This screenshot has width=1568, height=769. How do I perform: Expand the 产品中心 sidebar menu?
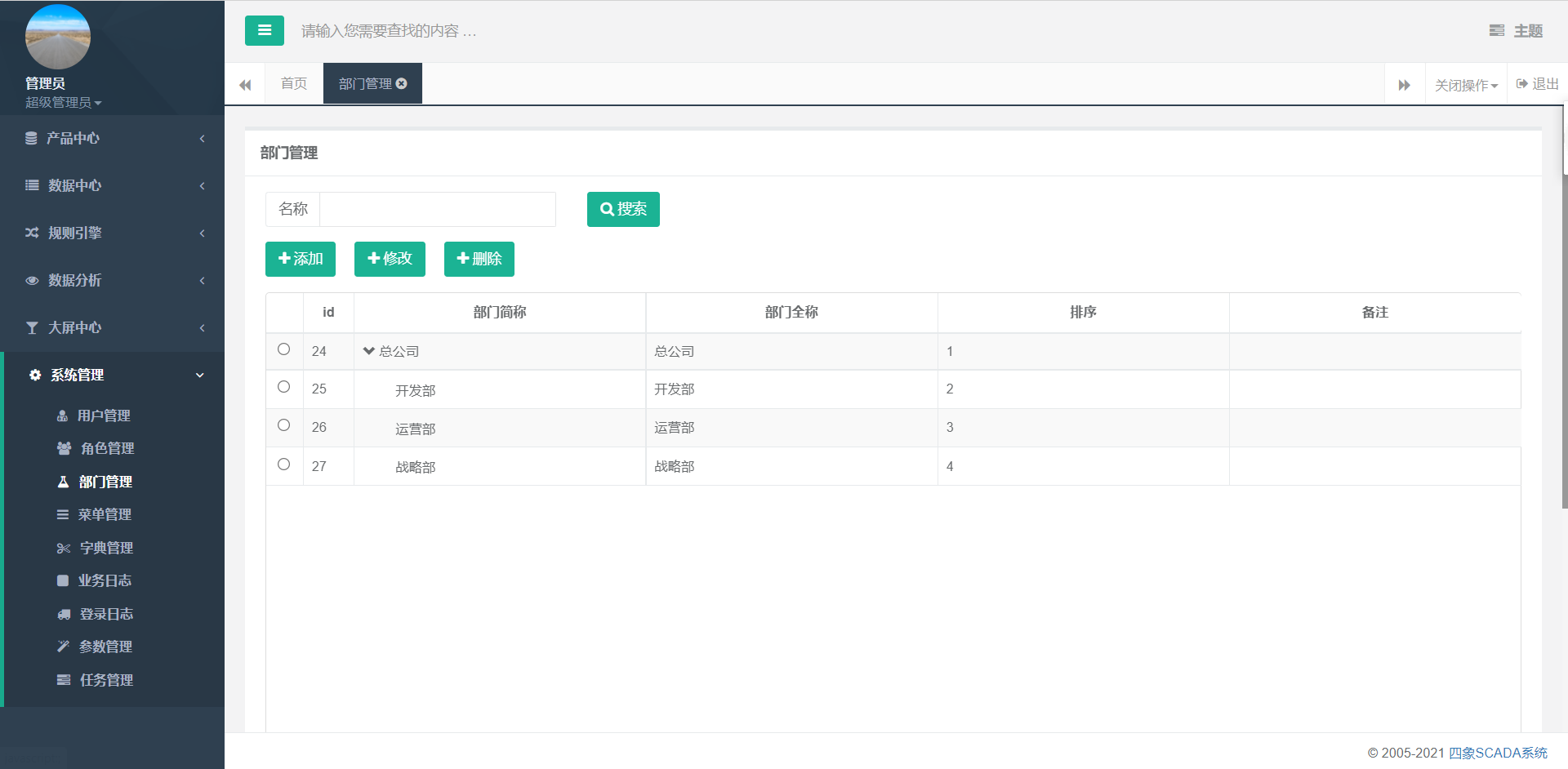[x=113, y=139]
